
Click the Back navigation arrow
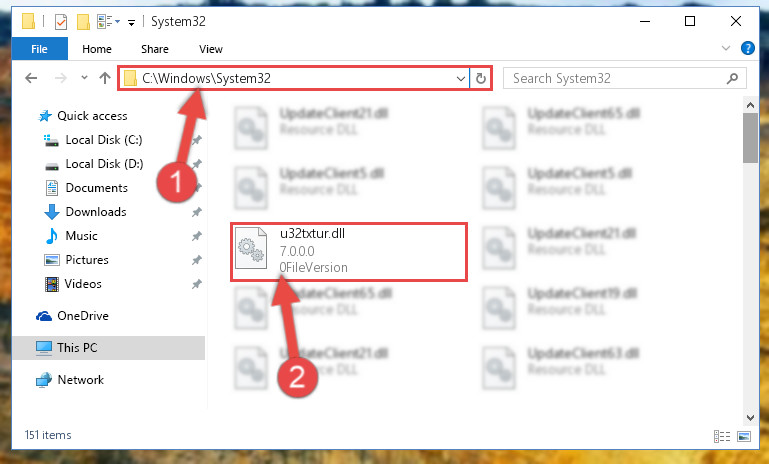(x=31, y=78)
